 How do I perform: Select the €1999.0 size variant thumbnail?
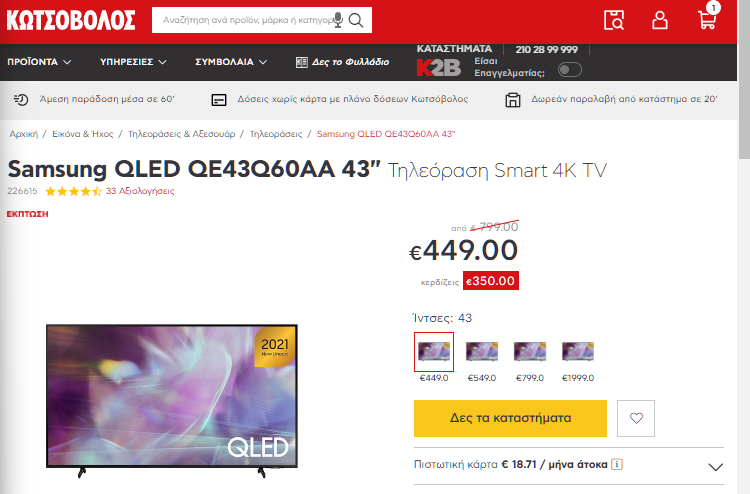pos(578,352)
